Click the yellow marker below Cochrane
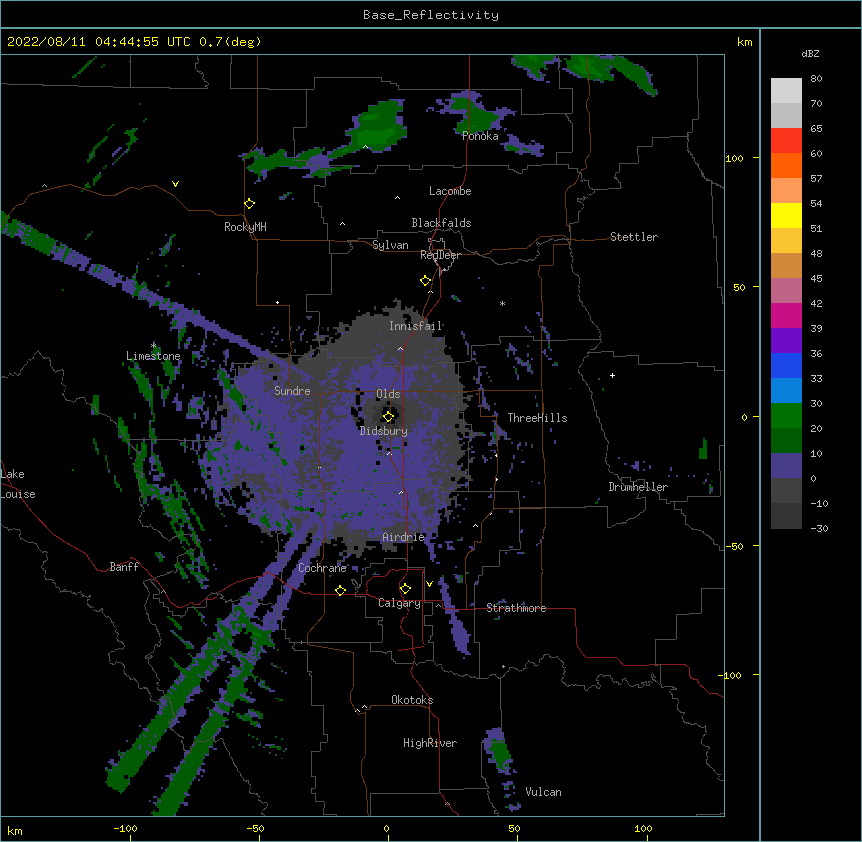This screenshot has width=862, height=842. click(340, 590)
